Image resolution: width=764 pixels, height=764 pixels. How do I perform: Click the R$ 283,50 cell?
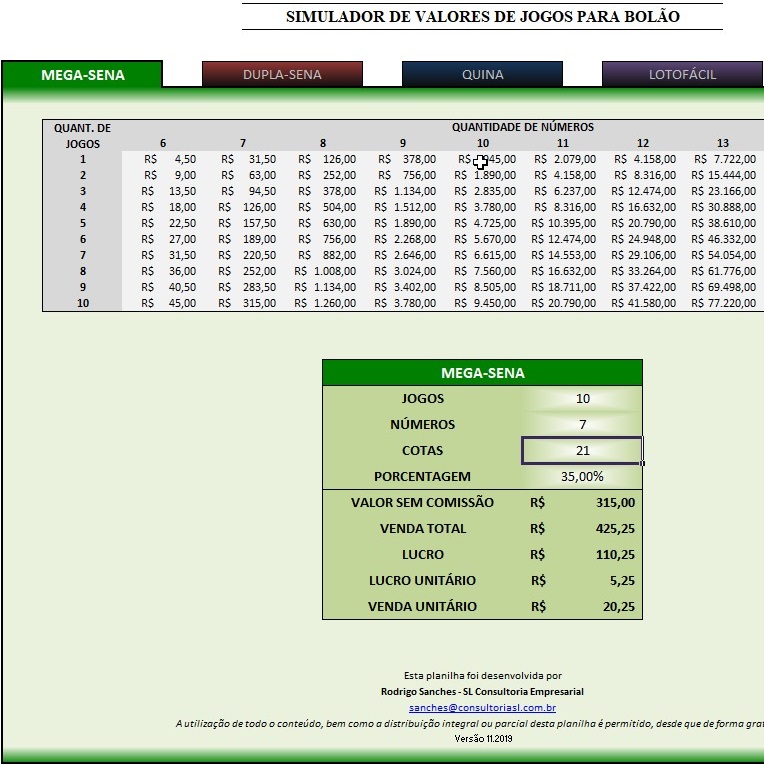[x=242, y=287]
